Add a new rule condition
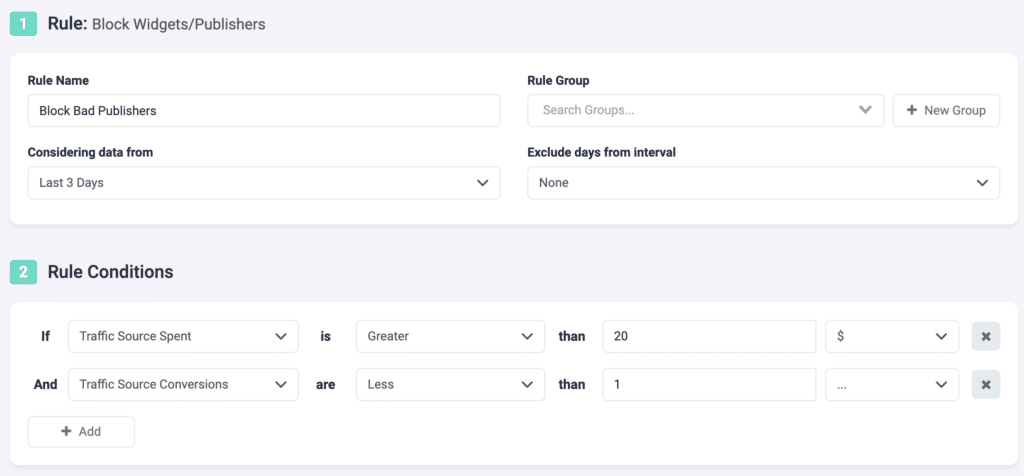 [x=81, y=432]
